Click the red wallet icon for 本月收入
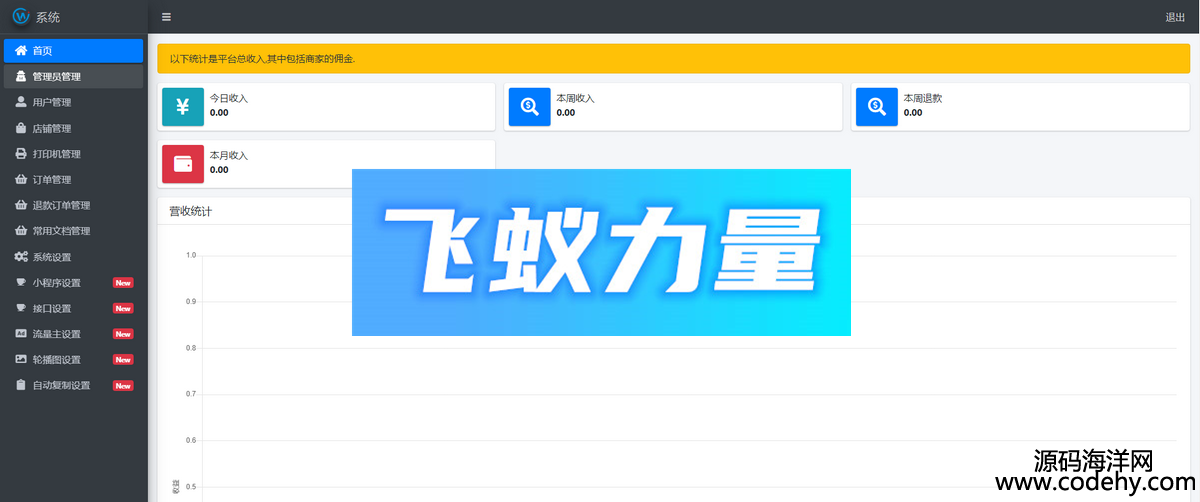 pyautogui.click(x=183, y=163)
